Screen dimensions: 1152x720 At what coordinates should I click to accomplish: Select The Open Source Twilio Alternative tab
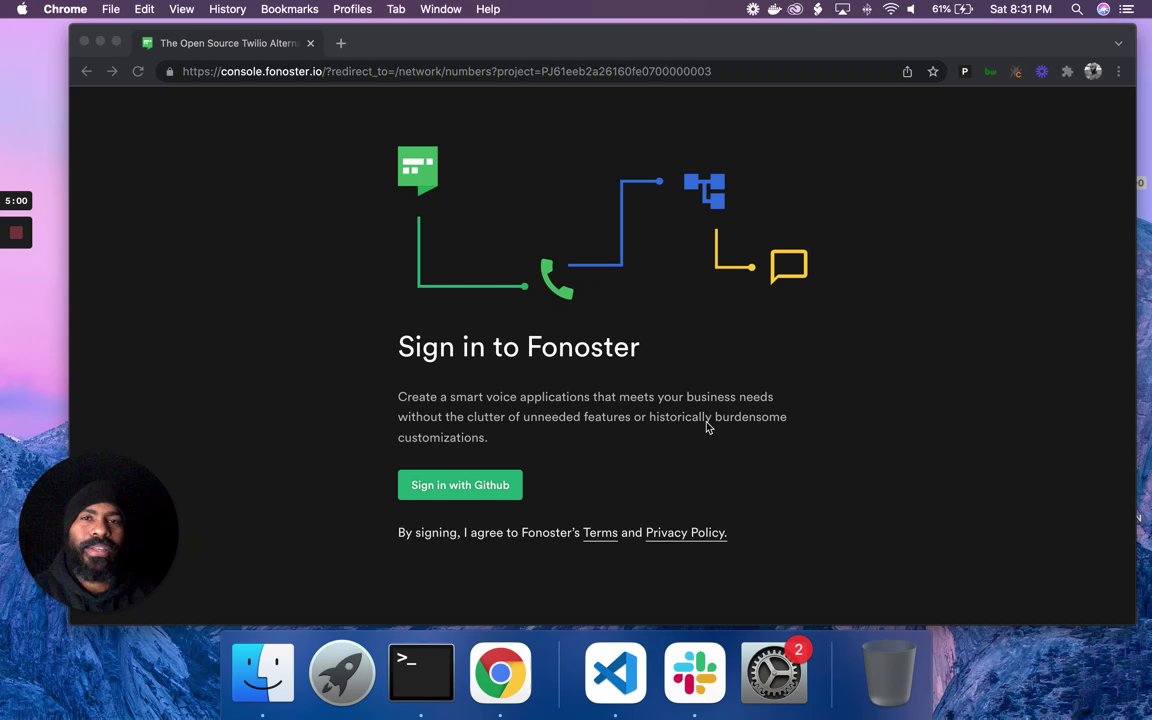229,43
